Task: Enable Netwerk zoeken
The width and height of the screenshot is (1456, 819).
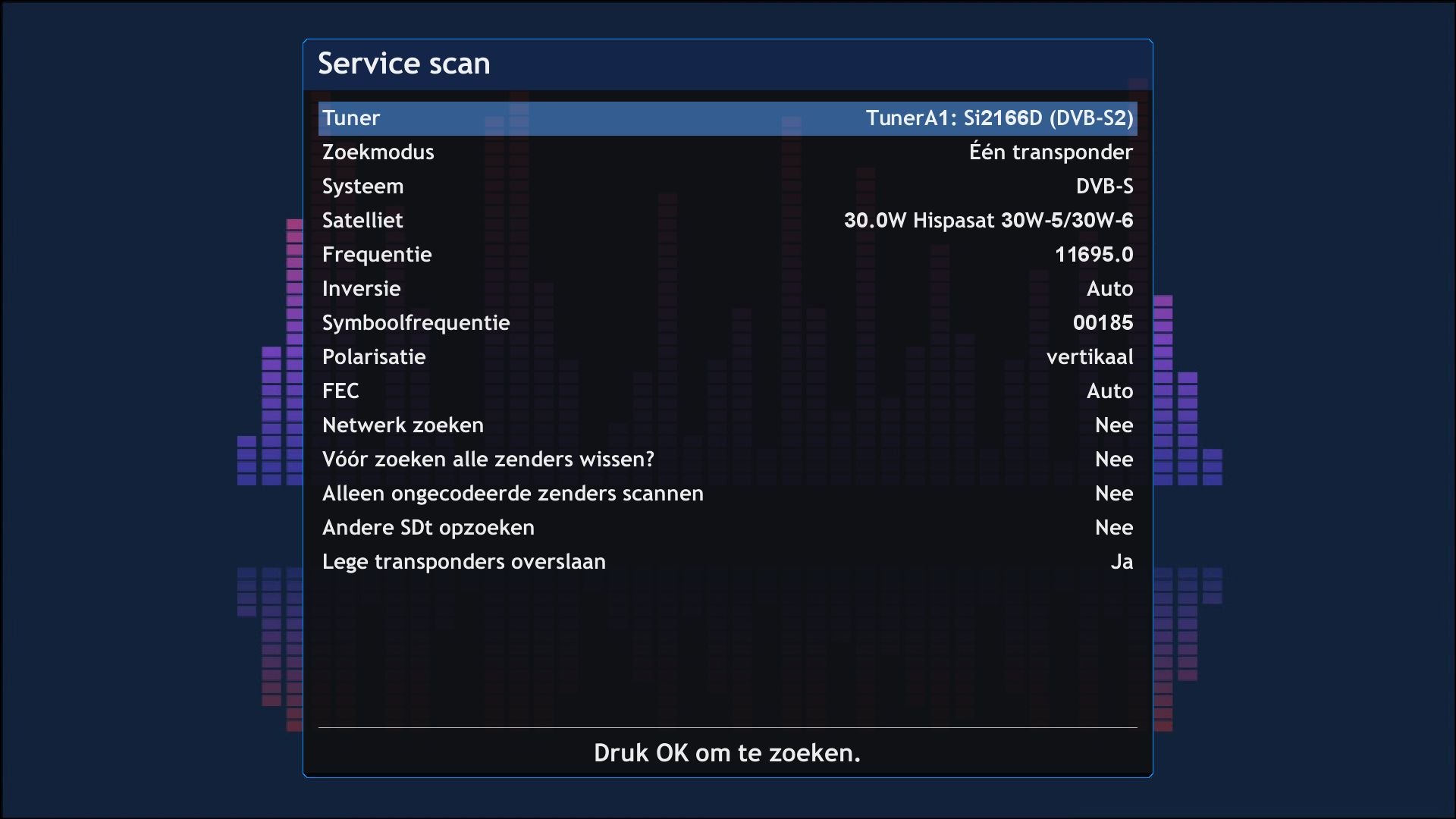Action: (x=726, y=425)
